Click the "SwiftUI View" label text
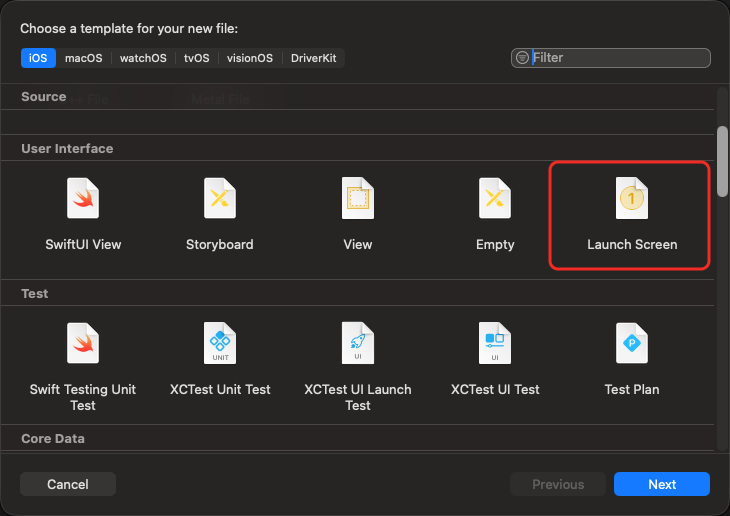Viewport: 730px width, 516px height. (x=83, y=244)
